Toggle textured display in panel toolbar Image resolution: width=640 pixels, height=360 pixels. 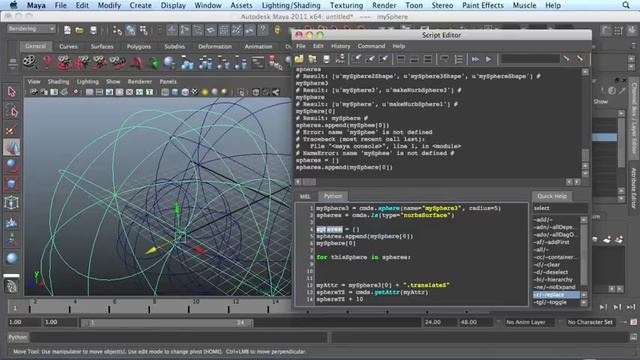(195, 92)
